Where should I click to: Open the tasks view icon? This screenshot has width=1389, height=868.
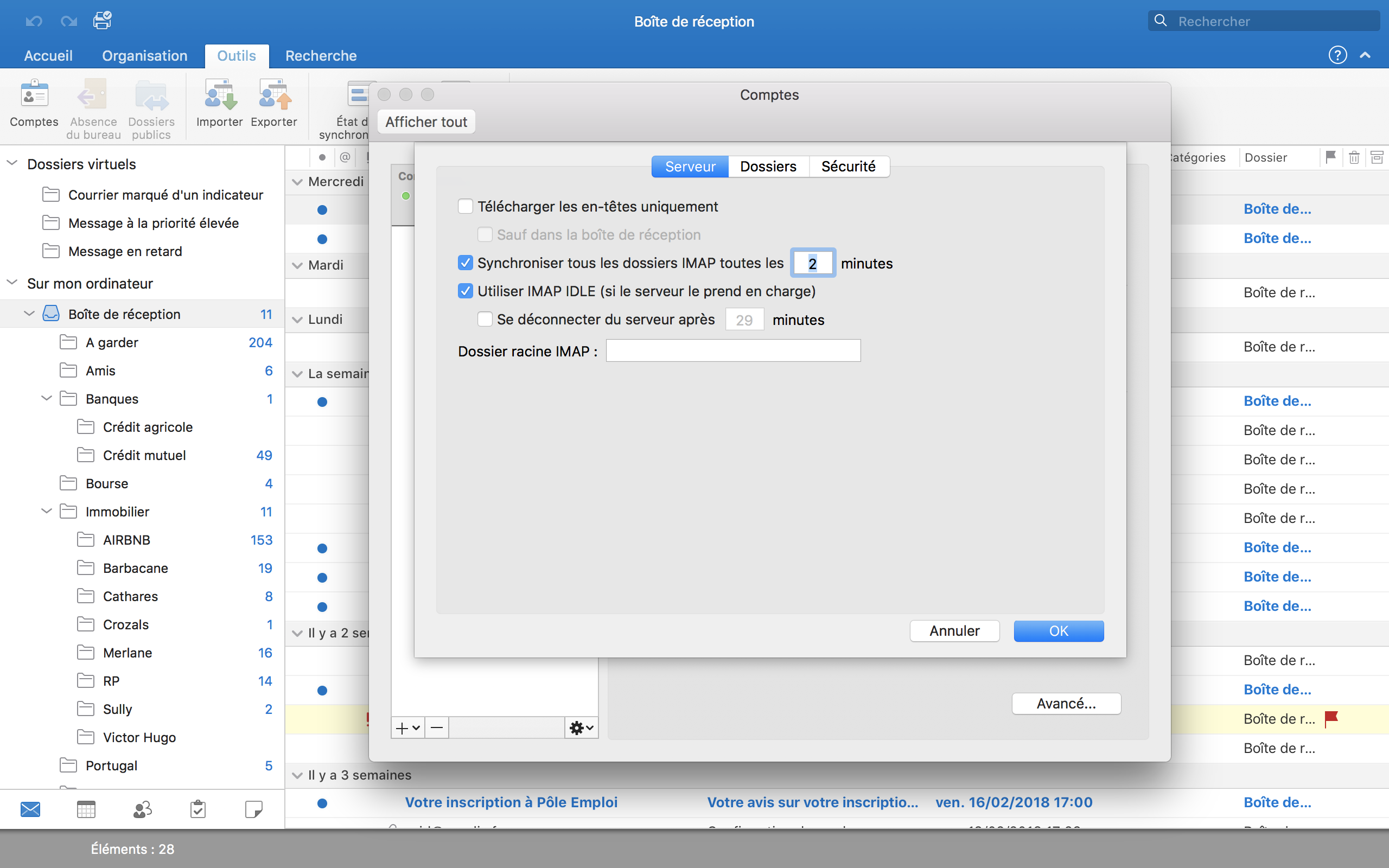pyautogui.click(x=198, y=809)
